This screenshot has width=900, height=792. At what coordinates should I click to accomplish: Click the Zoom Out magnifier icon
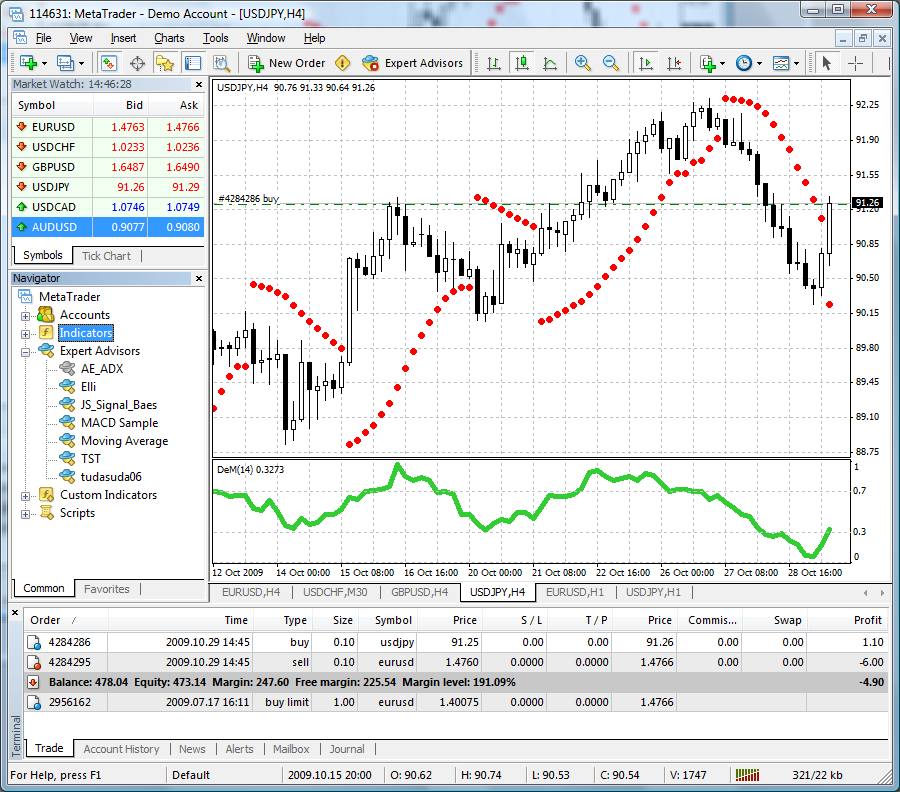coord(611,63)
